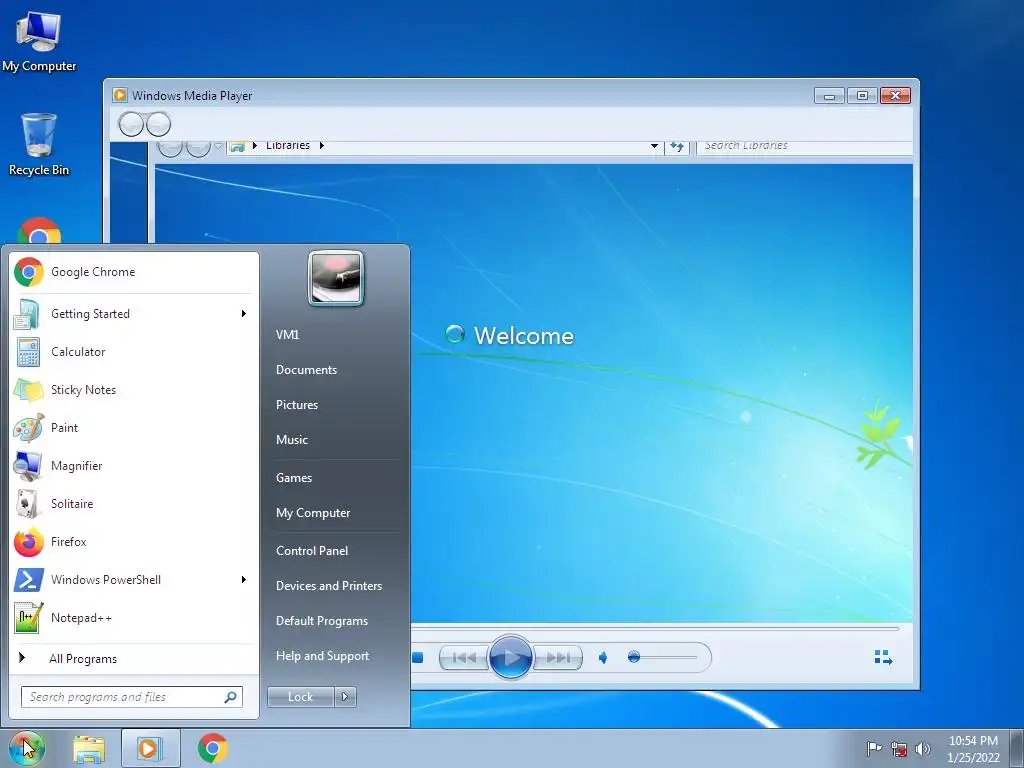The height and width of the screenshot is (768, 1024).
Task: Launch Notepad++ from the Start menu
Action: (135, 617)
